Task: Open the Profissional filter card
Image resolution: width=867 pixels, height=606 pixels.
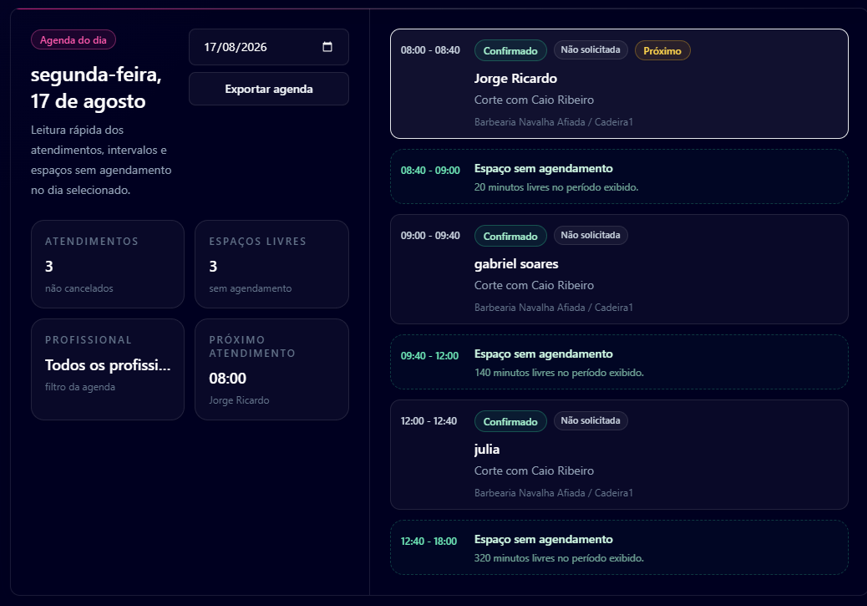Action: coord(108,369)
